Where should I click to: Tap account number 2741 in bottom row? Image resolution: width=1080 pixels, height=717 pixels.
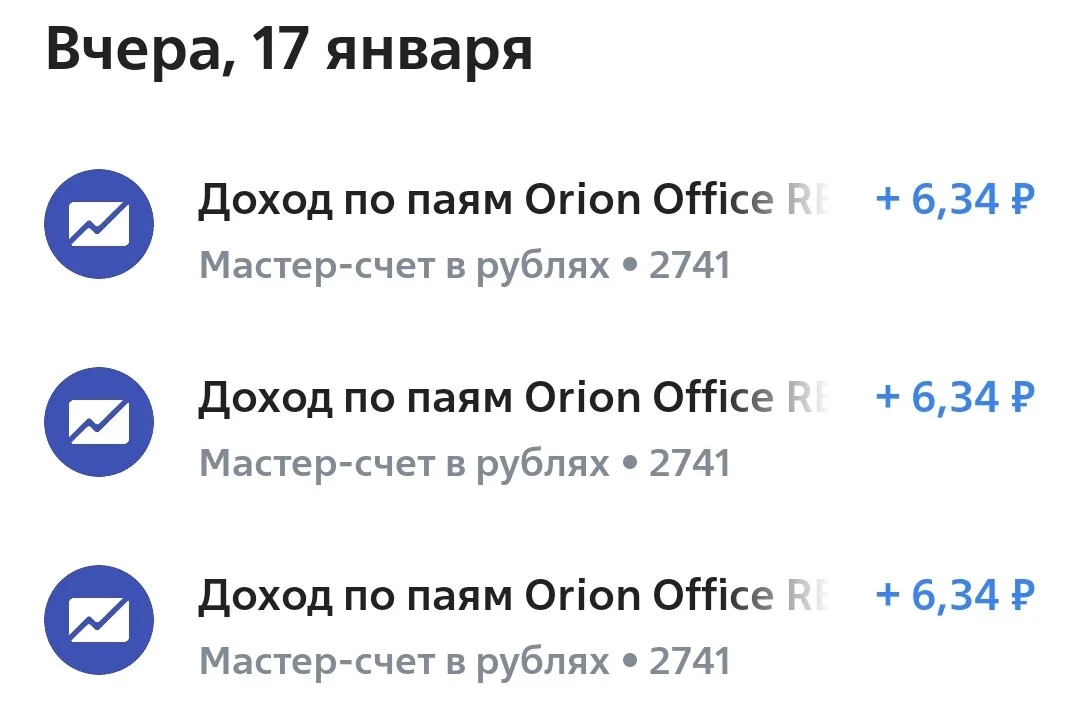point(689,661)
